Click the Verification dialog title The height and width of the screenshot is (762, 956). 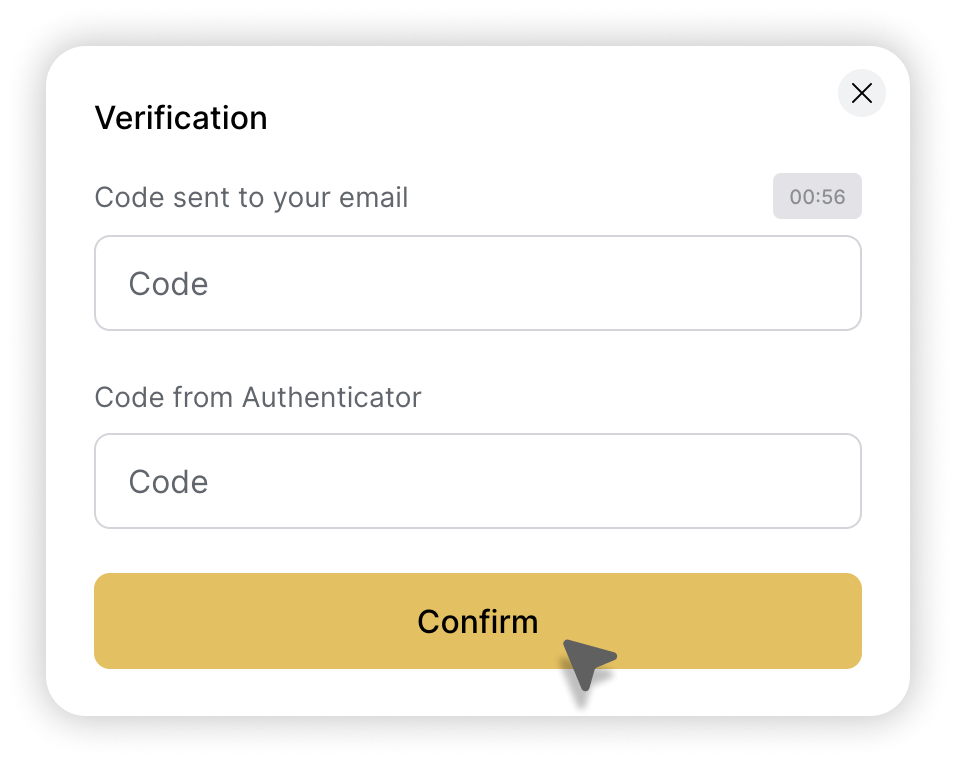181,117
